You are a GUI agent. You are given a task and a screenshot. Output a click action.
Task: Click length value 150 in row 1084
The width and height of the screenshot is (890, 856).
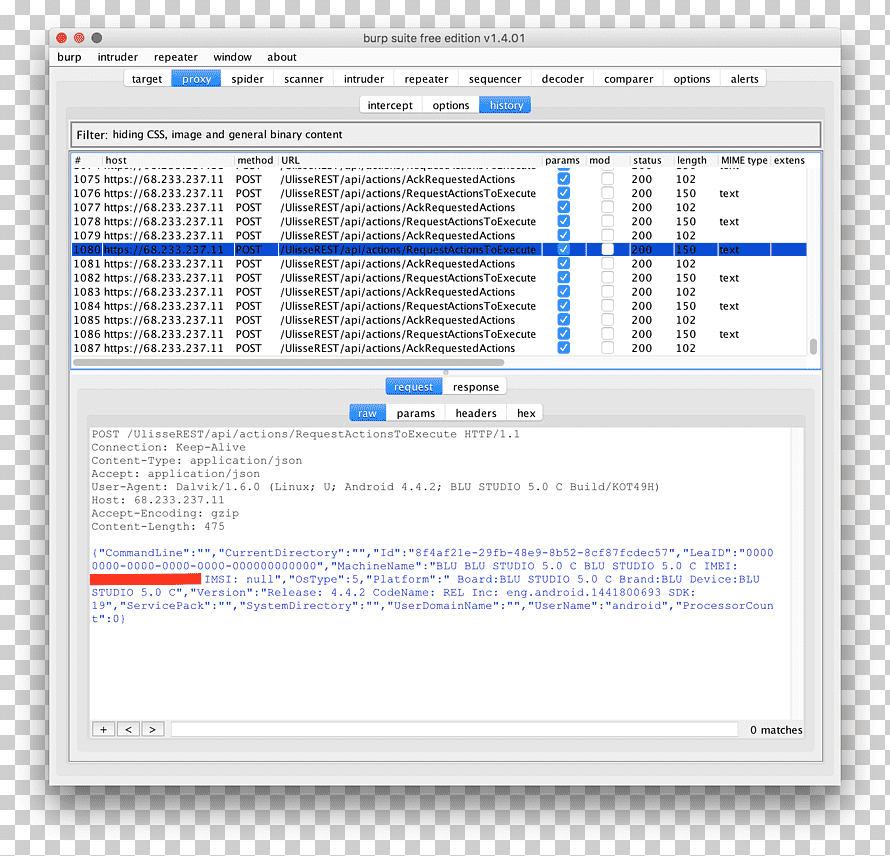tap(686, 306)
